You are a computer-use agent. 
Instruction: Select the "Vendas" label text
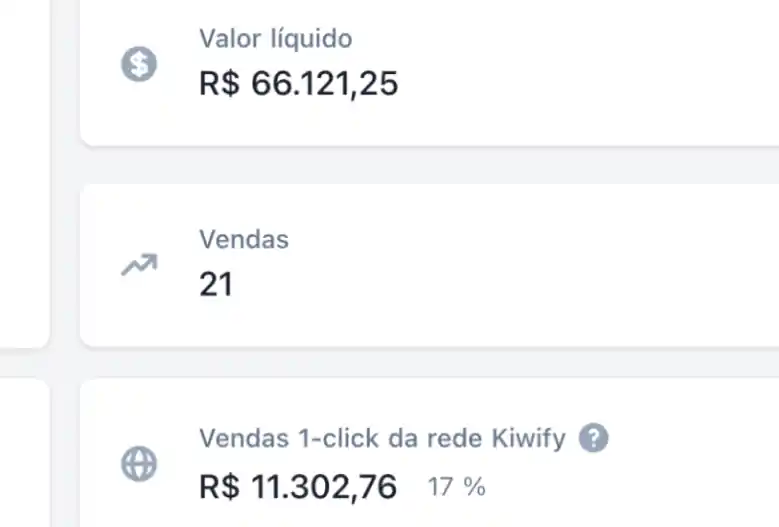click(x=244, y=240)
